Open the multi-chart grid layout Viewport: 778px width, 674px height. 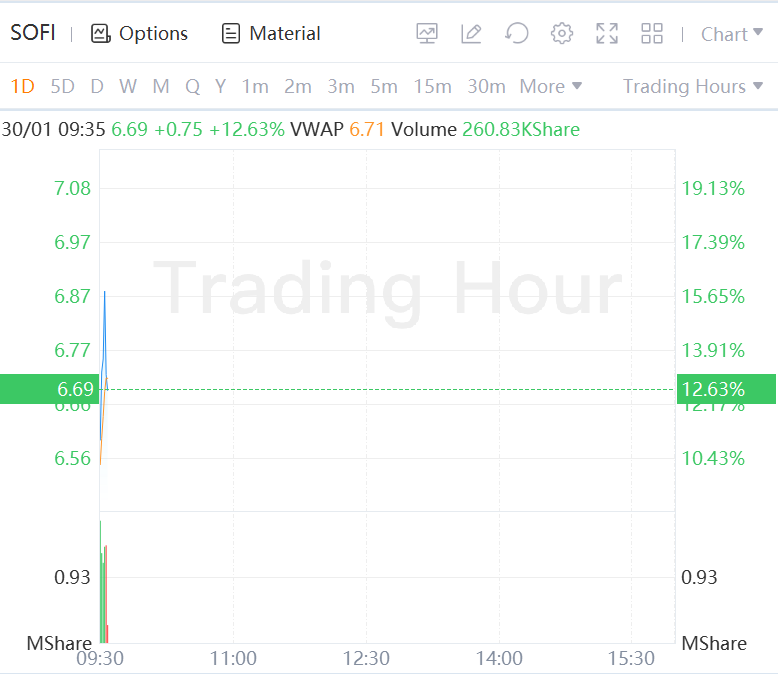click(x=652, y=34)
